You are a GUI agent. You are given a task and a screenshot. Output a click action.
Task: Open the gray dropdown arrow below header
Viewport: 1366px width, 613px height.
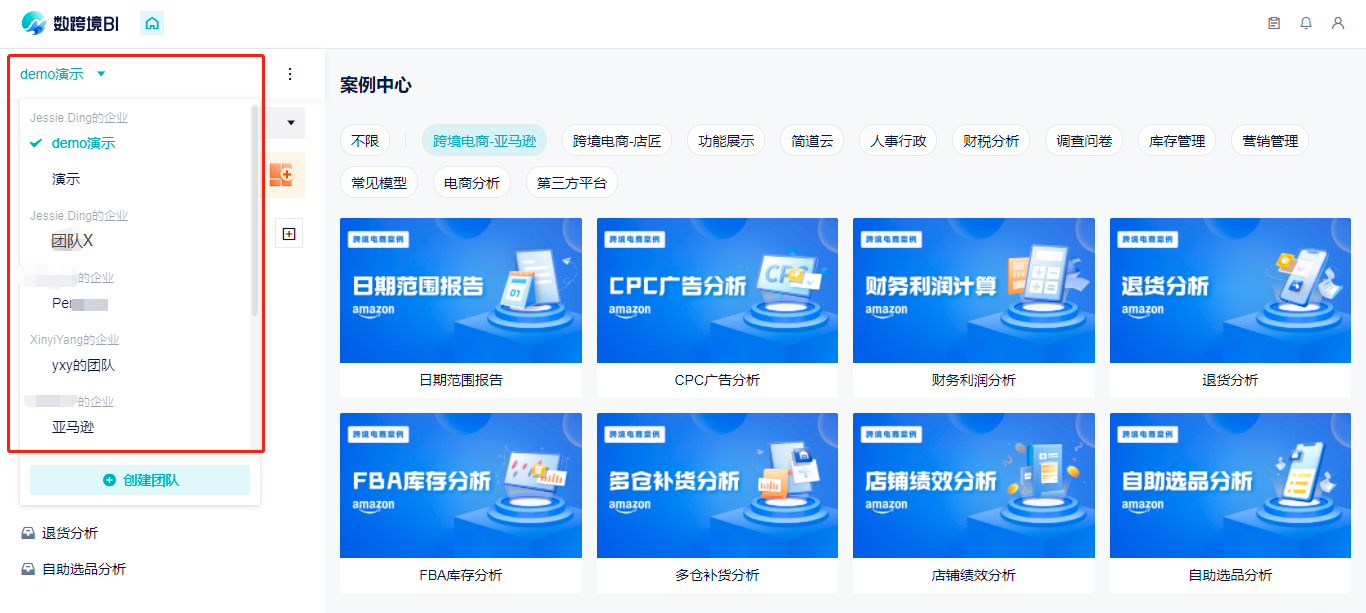[x=291, y=123]
